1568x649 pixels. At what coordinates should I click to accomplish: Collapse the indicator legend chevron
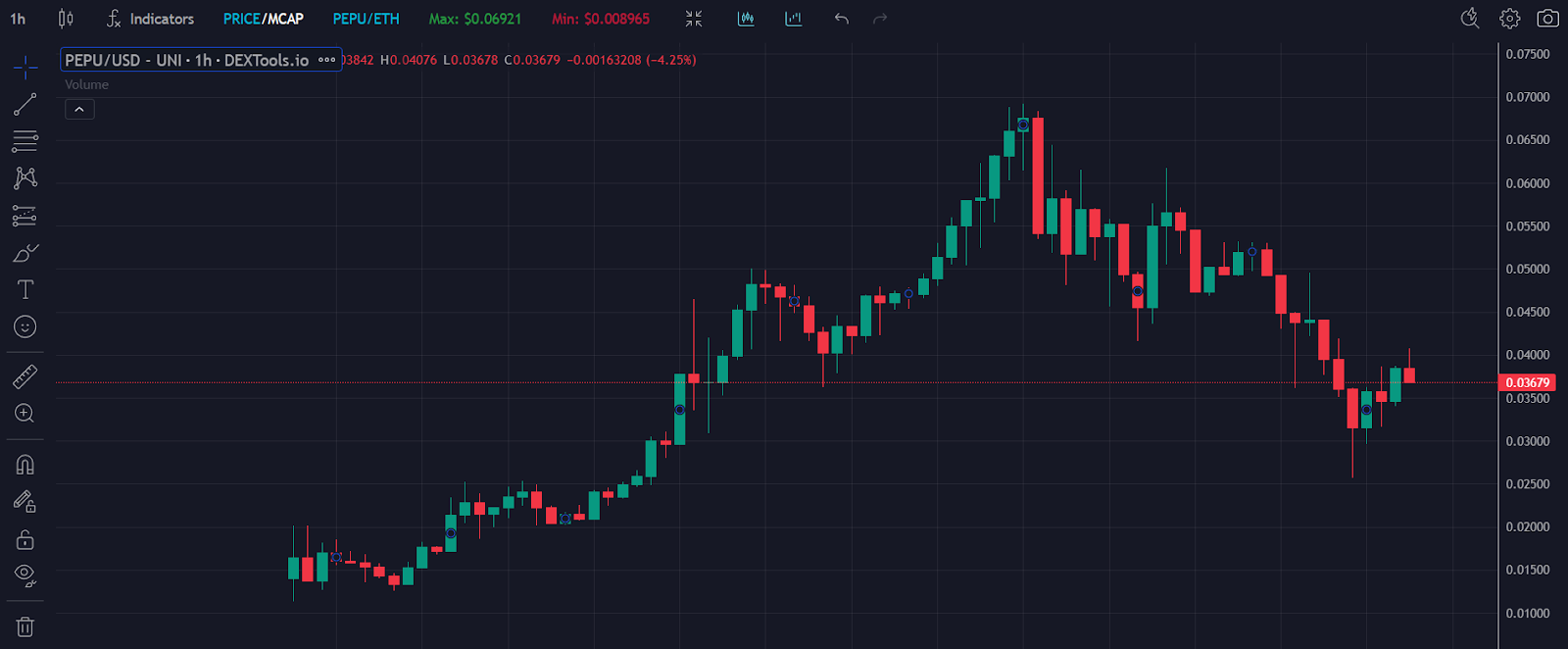pyautogui.click(x=79, y=109)
